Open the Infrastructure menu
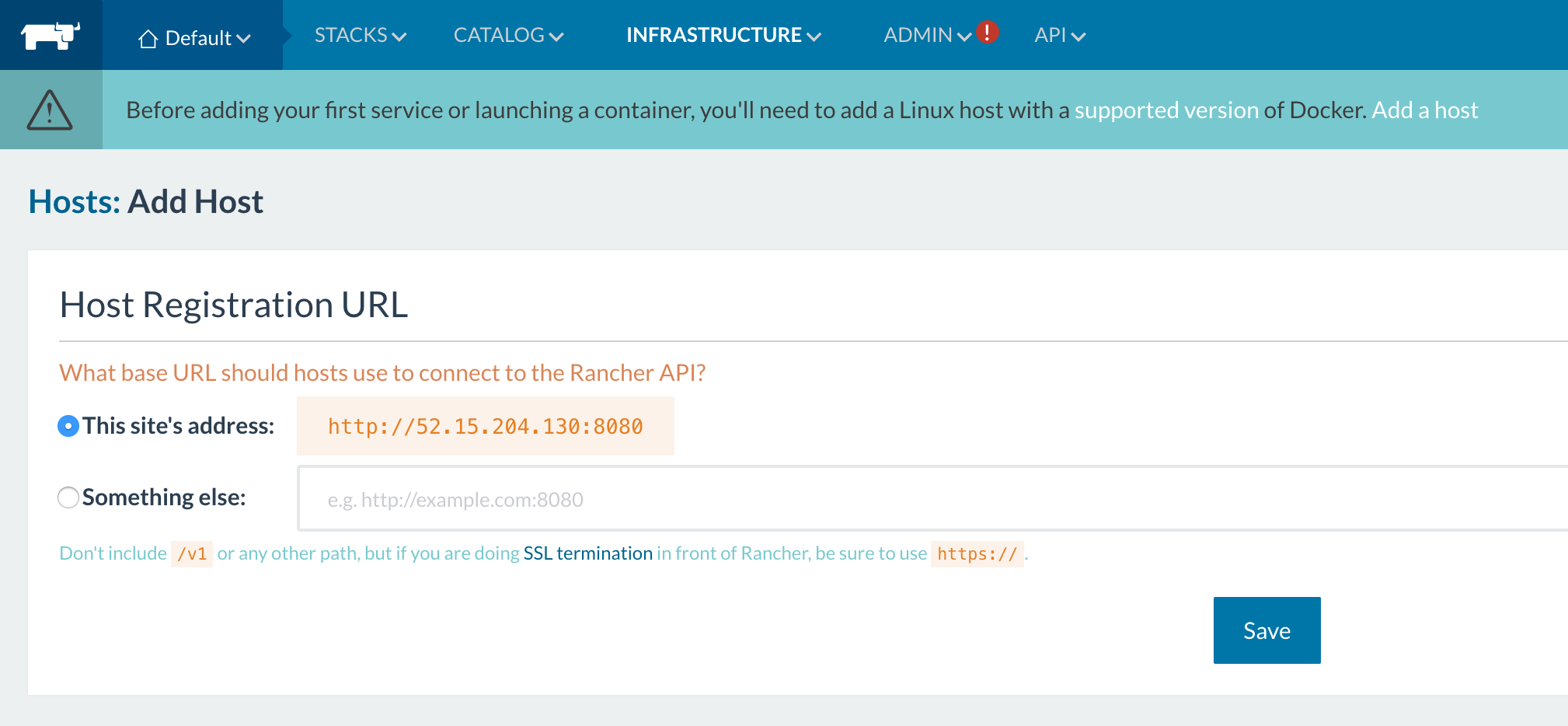 [723, 35]
